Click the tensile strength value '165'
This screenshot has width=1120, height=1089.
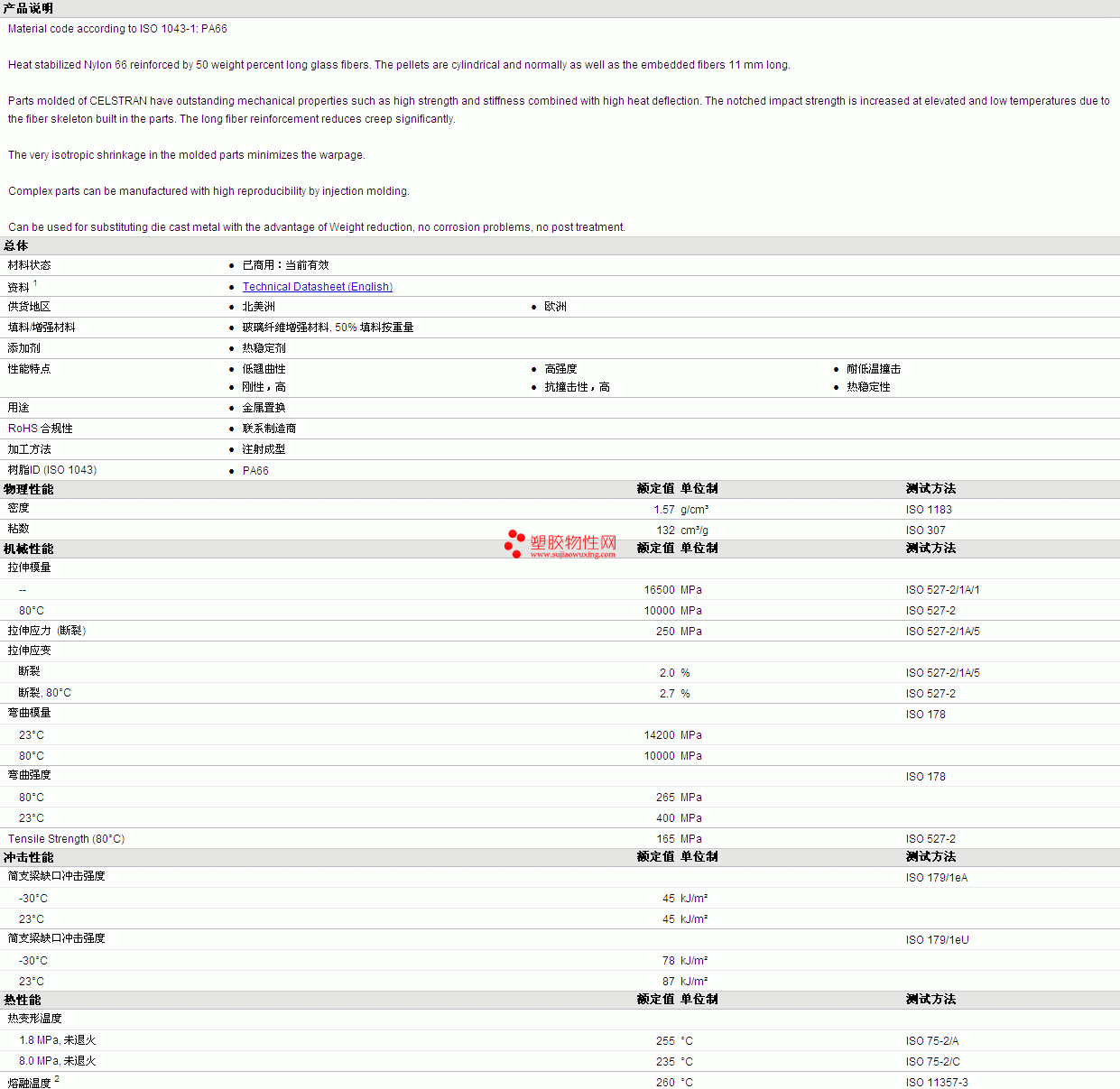(x=665, y=839)
